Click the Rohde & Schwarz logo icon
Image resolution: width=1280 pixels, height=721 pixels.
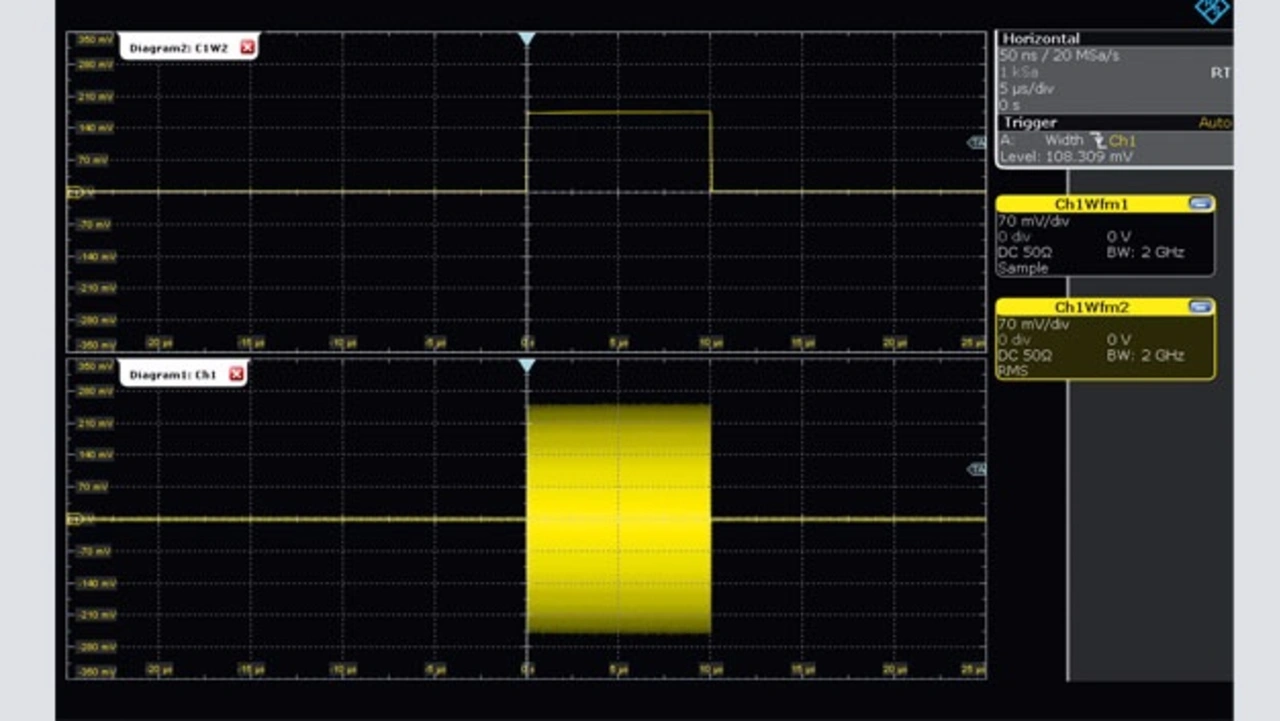(1211, 10)
